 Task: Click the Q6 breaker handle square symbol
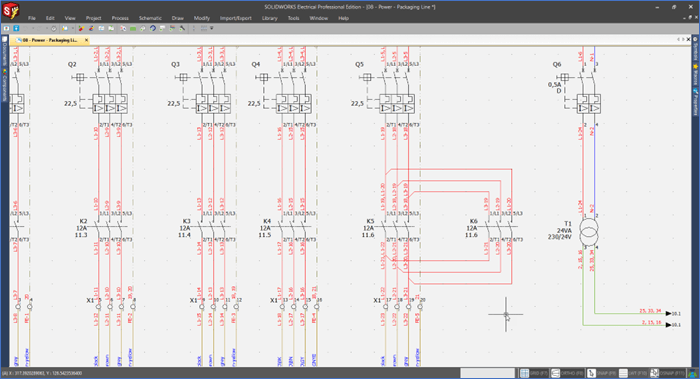[564, 77]
